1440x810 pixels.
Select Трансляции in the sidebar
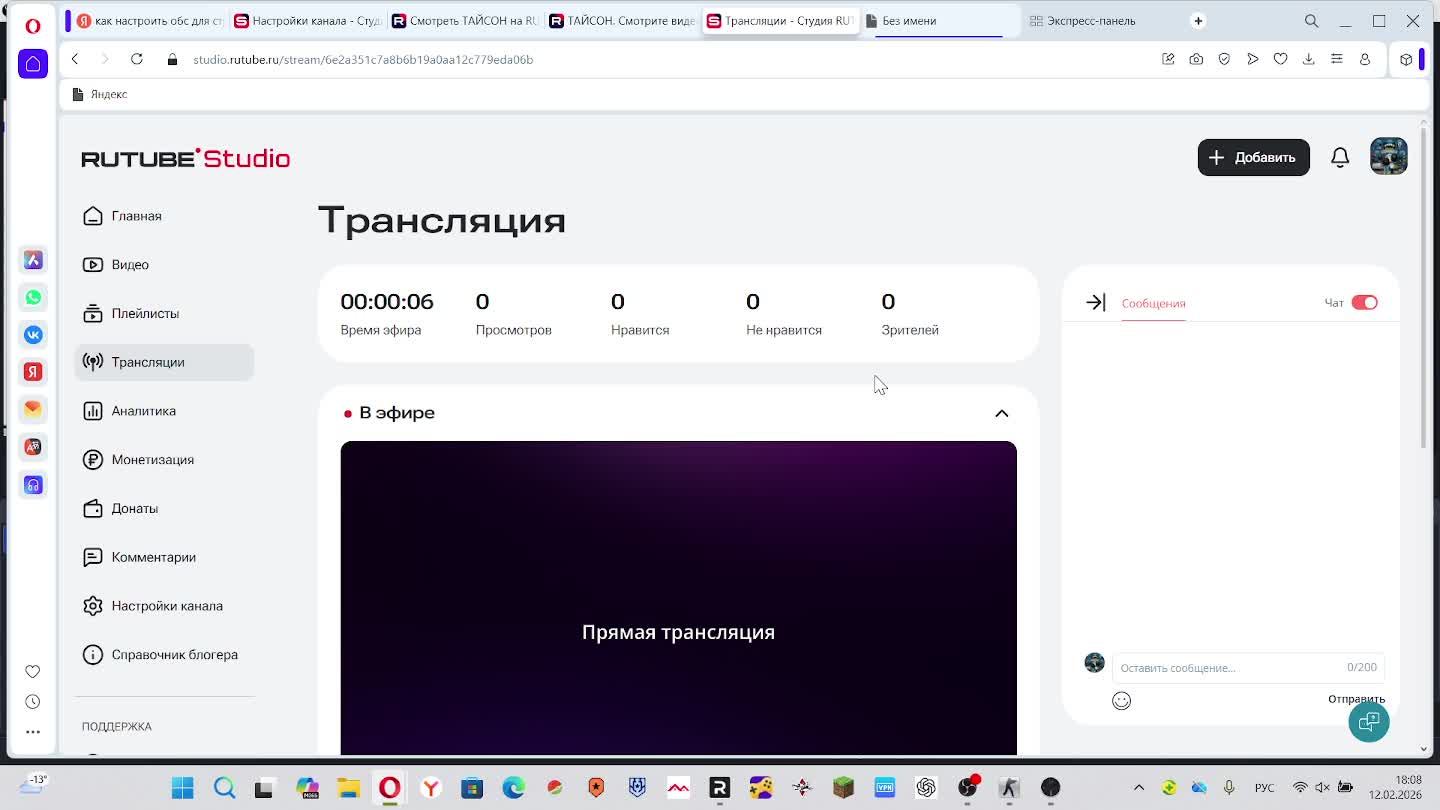164,362
